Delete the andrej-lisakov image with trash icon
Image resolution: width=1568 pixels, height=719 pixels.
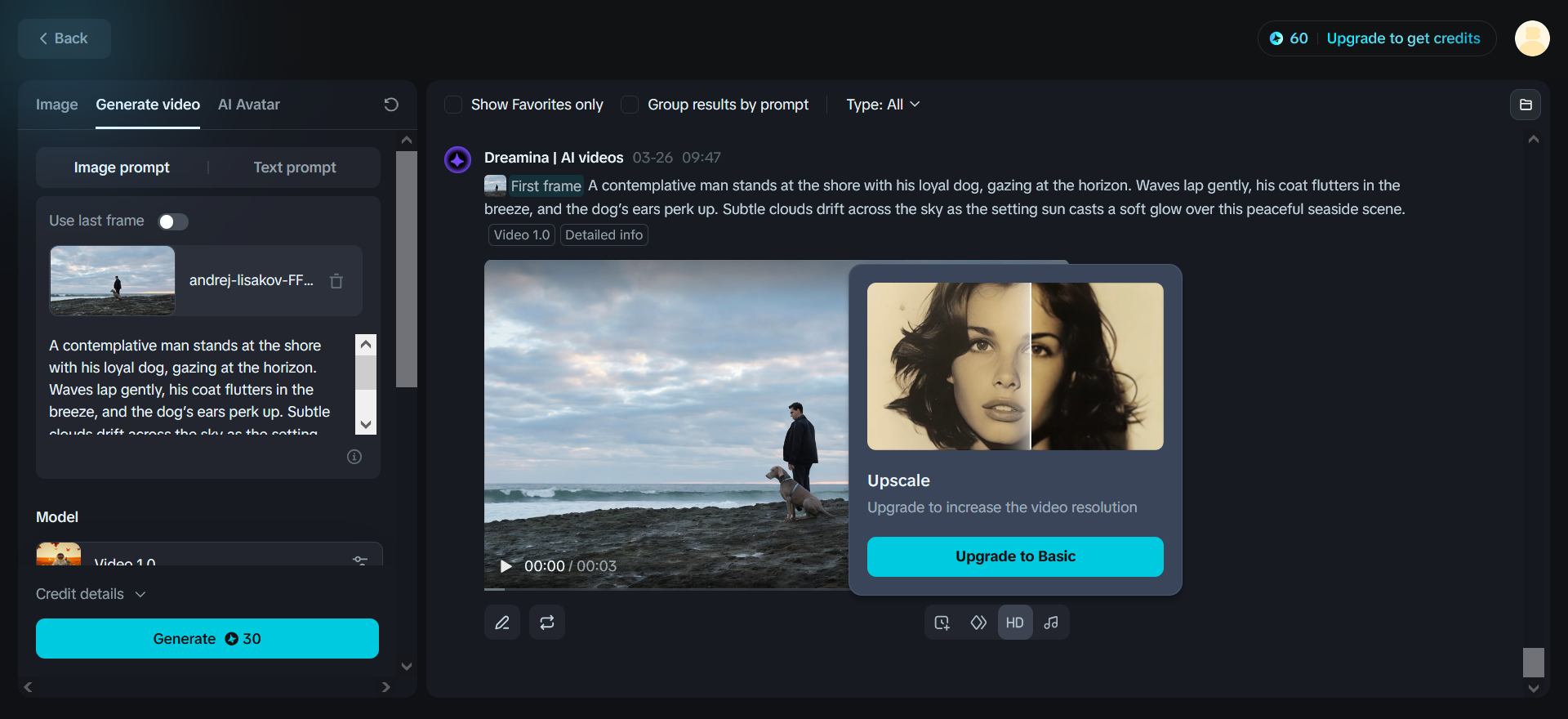click(x=336, y=281)
